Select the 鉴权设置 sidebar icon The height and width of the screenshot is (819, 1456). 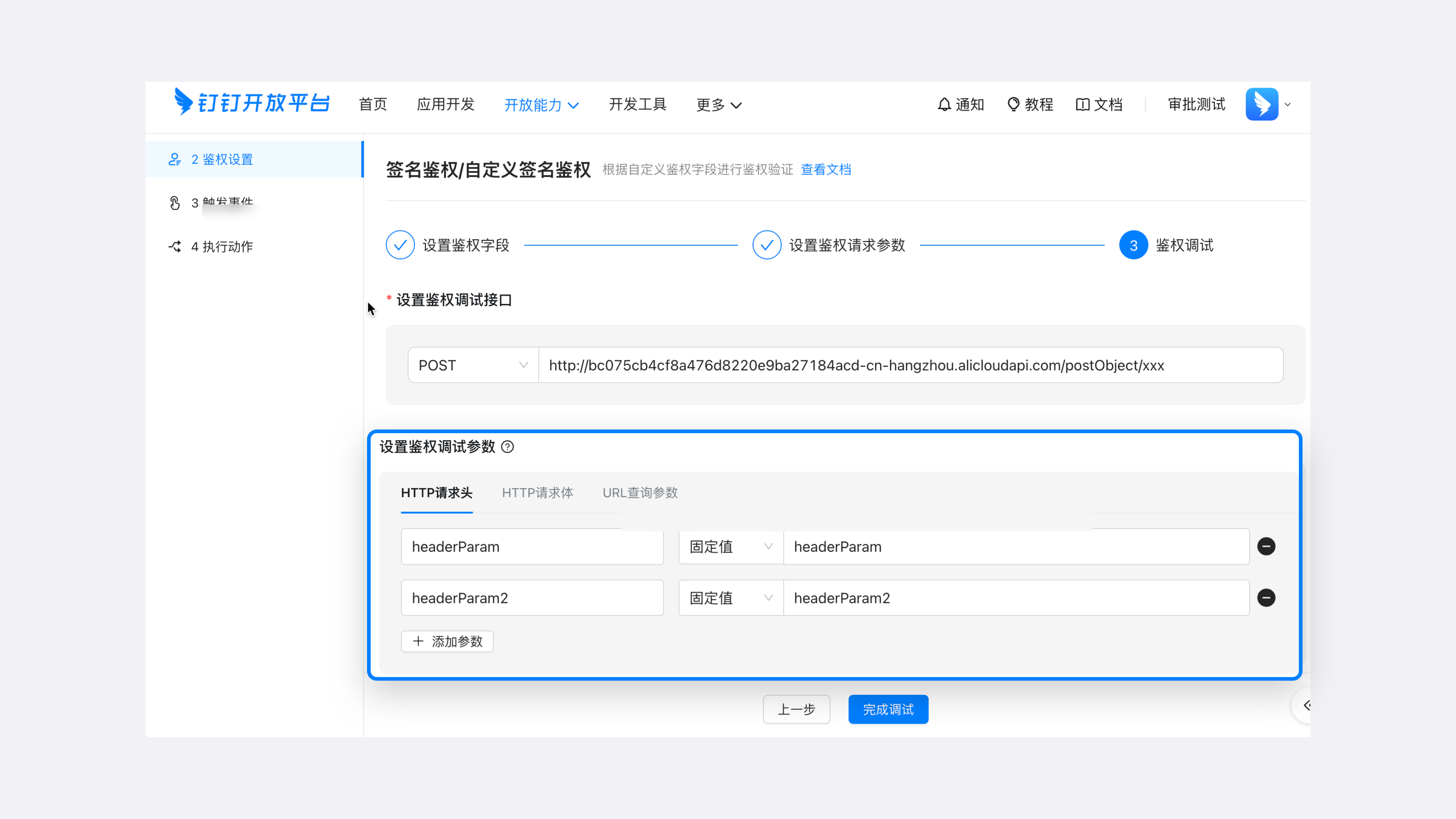[x=175, y=159]
